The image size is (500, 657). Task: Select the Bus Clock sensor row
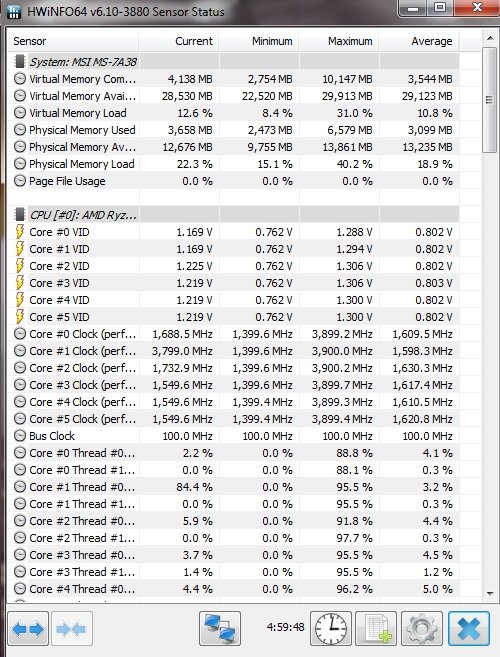pos(233,436)
